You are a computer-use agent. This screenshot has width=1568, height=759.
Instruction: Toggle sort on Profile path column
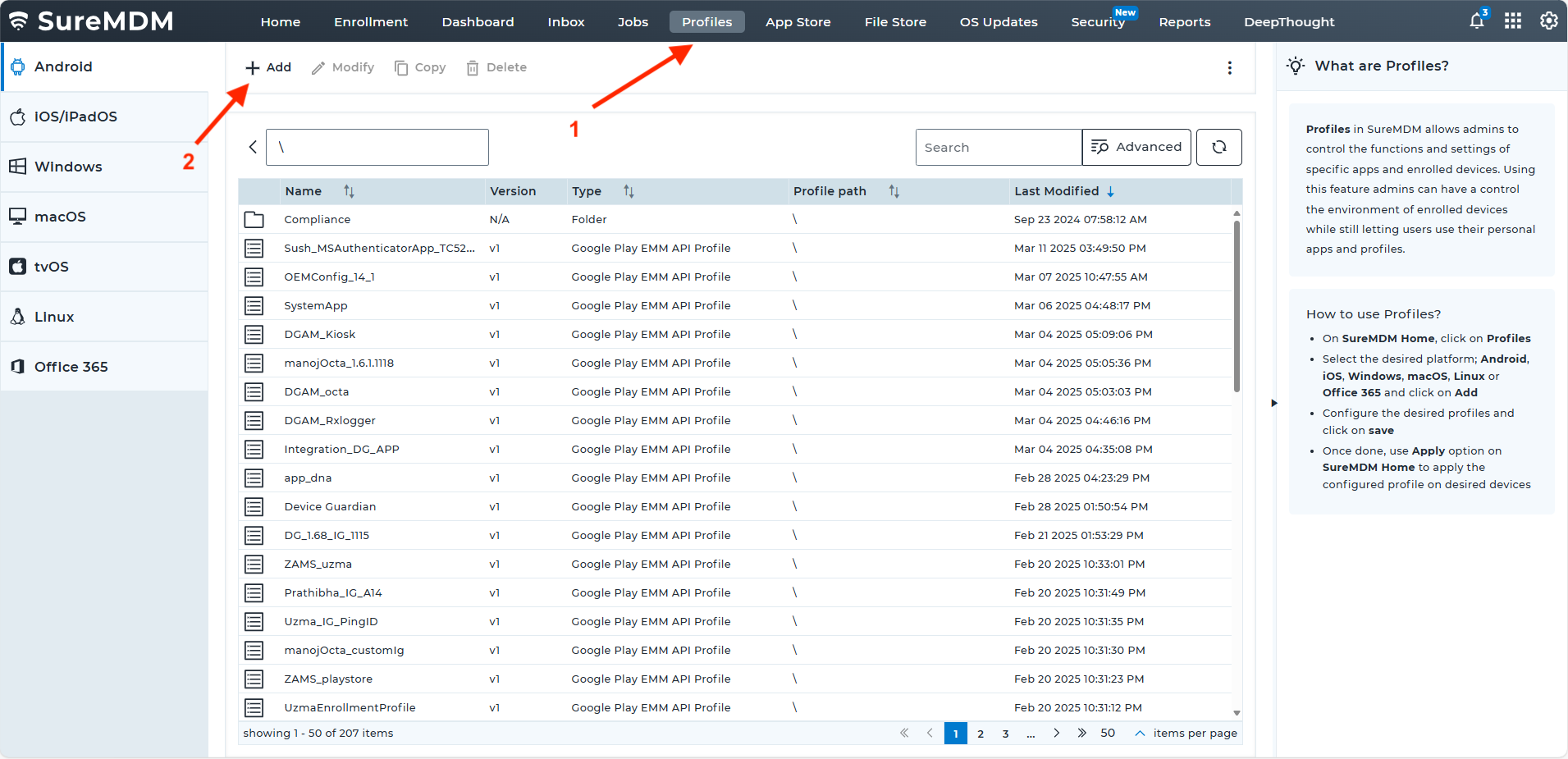(894, 191)
